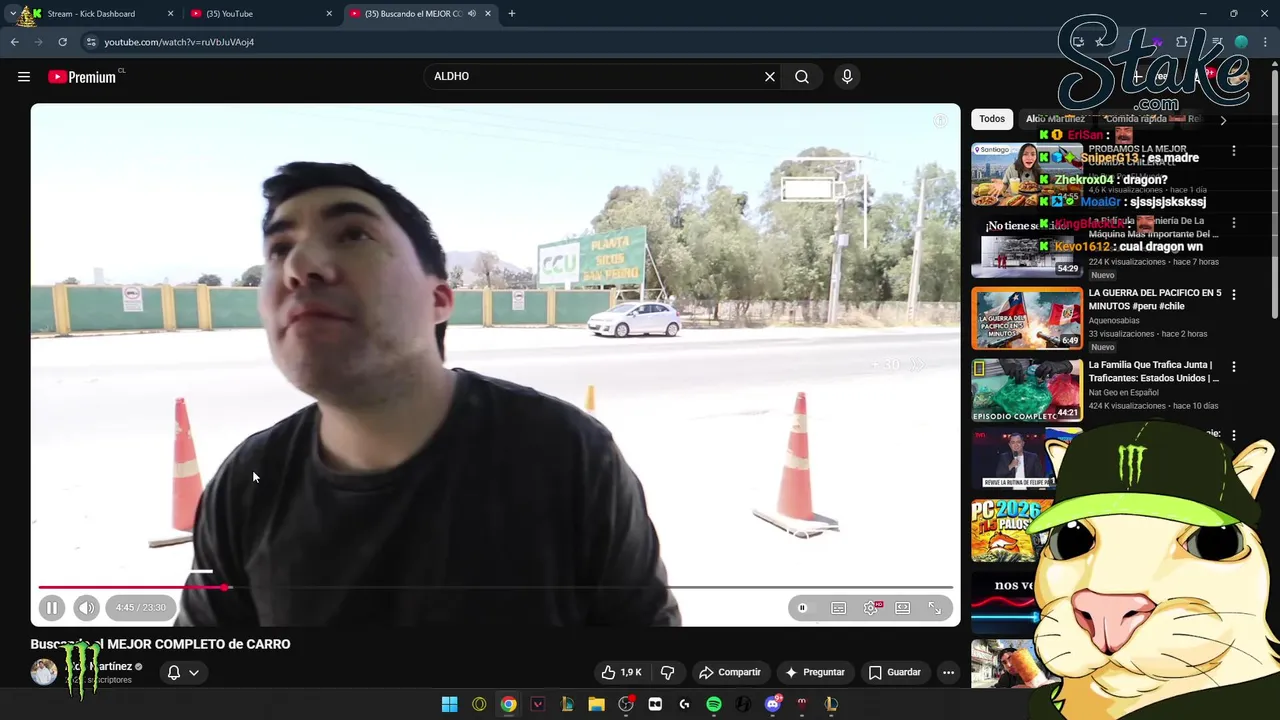Open options for GUERRA DEL PACIFICO video

[x=1233, y=295]
